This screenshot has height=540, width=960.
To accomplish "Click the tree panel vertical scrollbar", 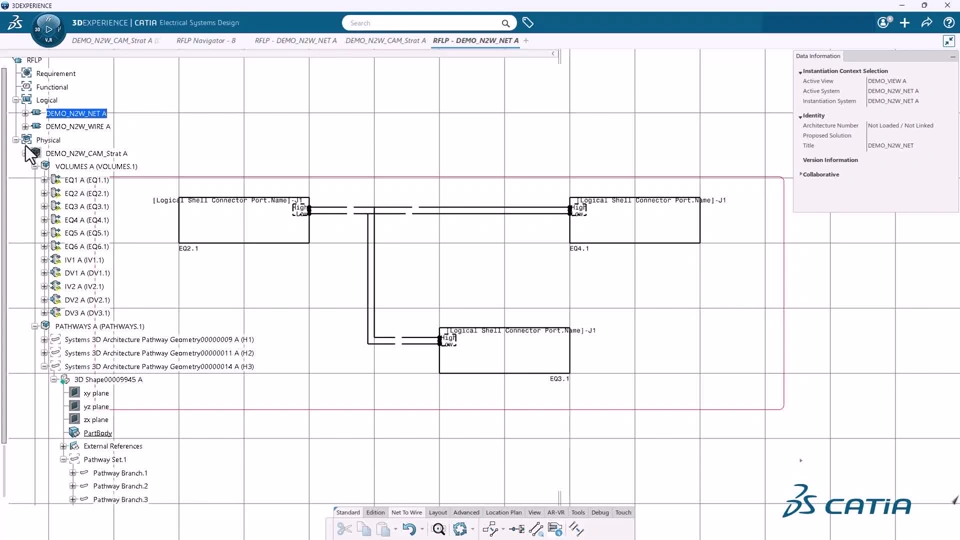I will click(x=4, y=254).
